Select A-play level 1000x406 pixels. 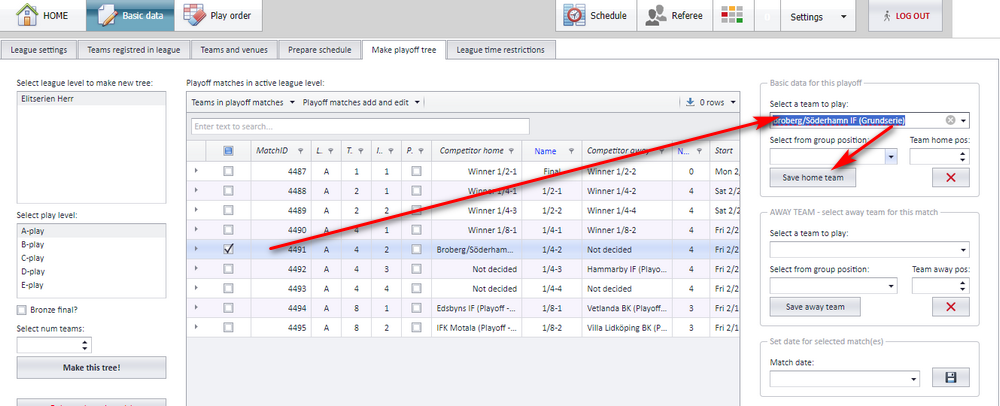click(x=91, y=231)
